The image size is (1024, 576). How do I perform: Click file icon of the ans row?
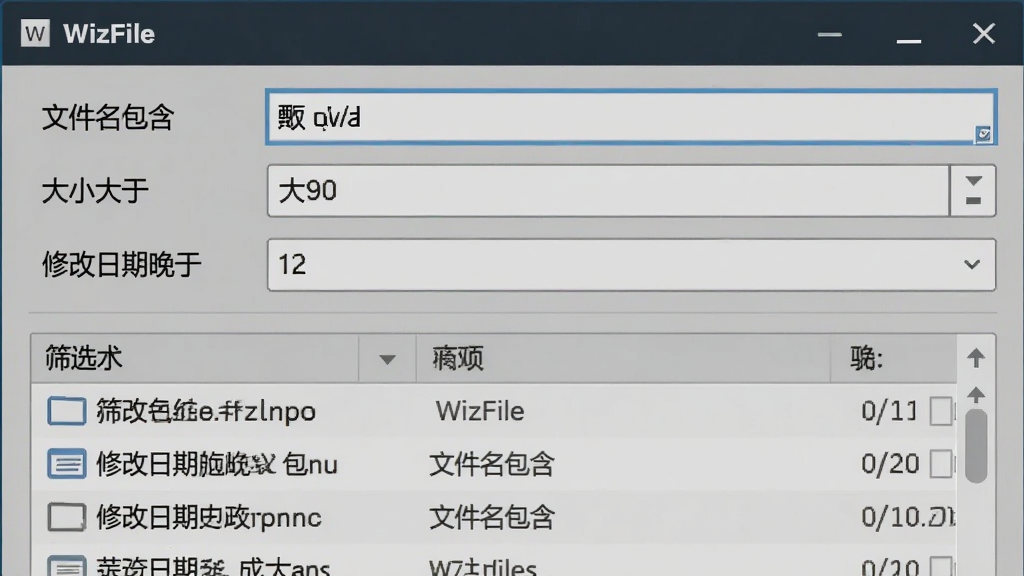click(x=67, y=566)
